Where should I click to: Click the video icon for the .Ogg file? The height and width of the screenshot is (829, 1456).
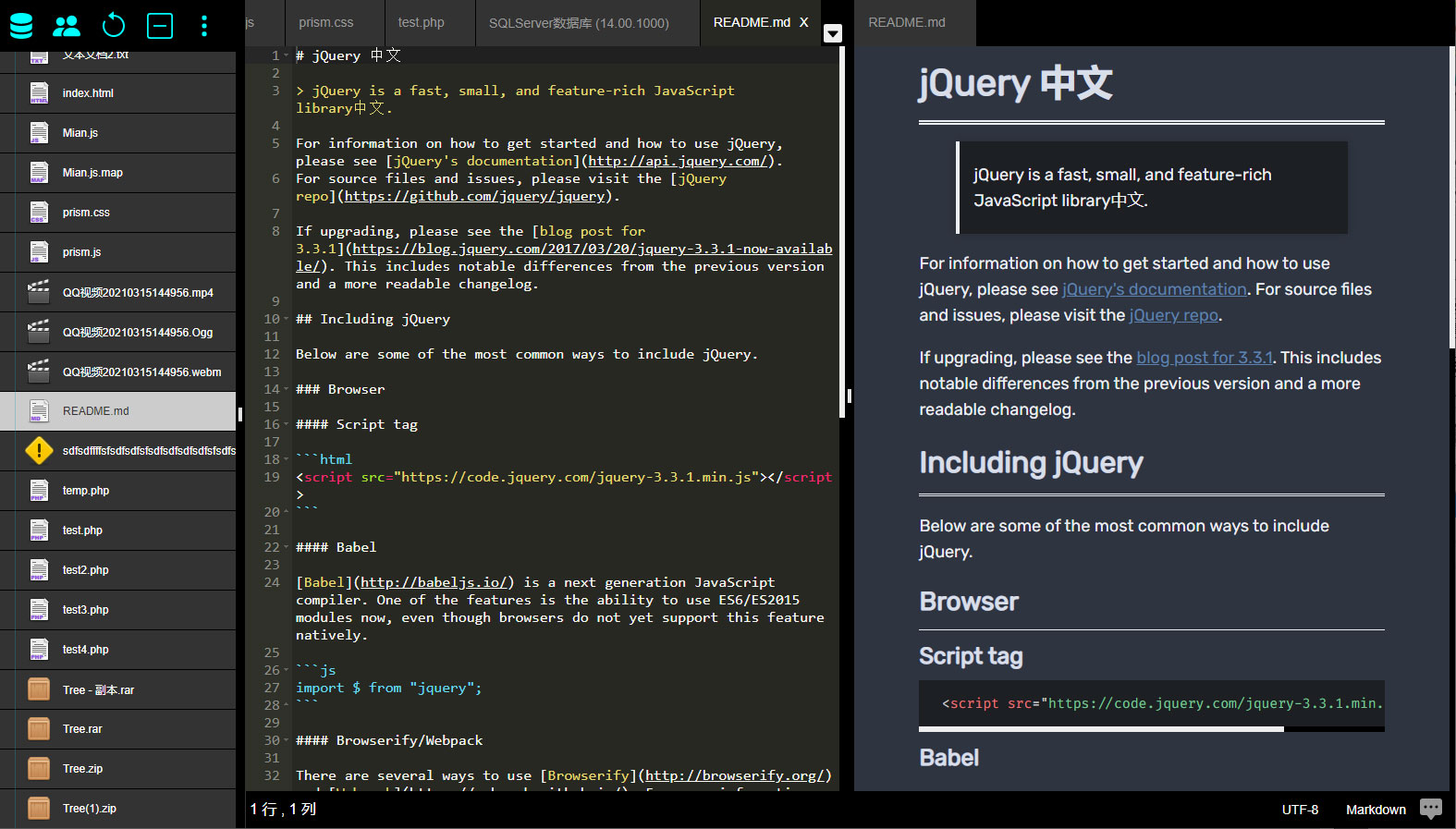point(39,332)
